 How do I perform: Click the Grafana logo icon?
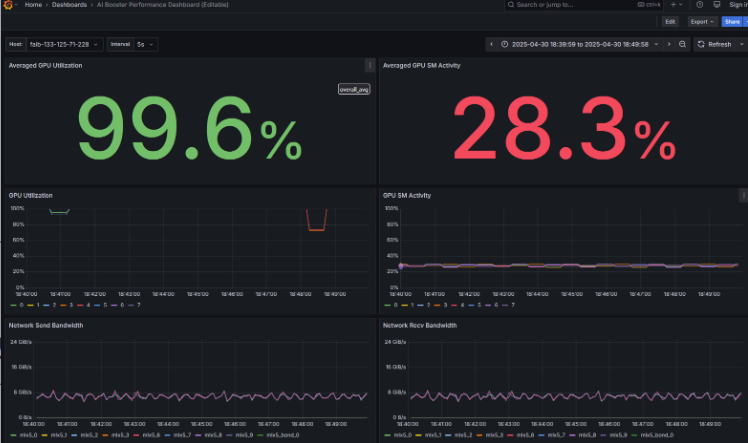click(x=8, y=5)
